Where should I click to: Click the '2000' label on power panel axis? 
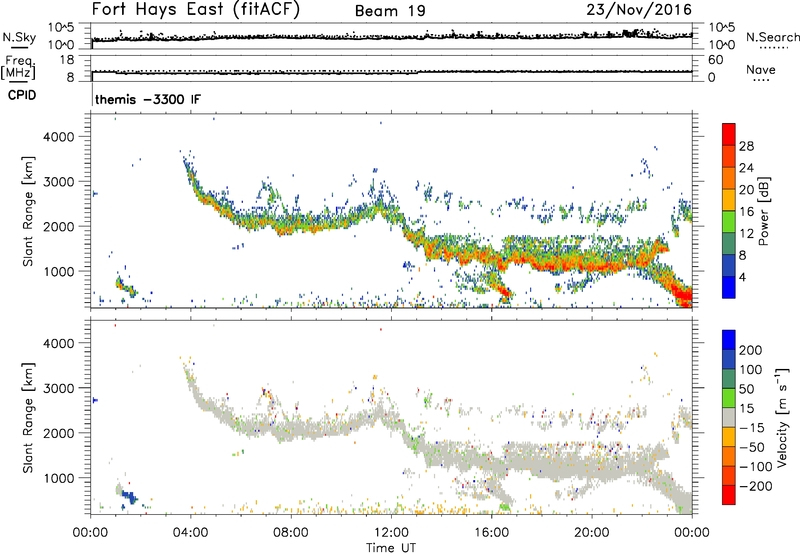[x=59, y=226]
